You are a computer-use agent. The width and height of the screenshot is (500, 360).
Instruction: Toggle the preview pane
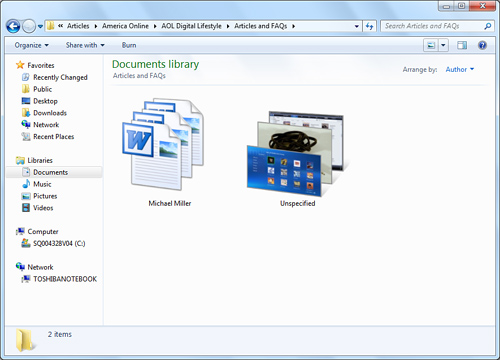[462, 45]
